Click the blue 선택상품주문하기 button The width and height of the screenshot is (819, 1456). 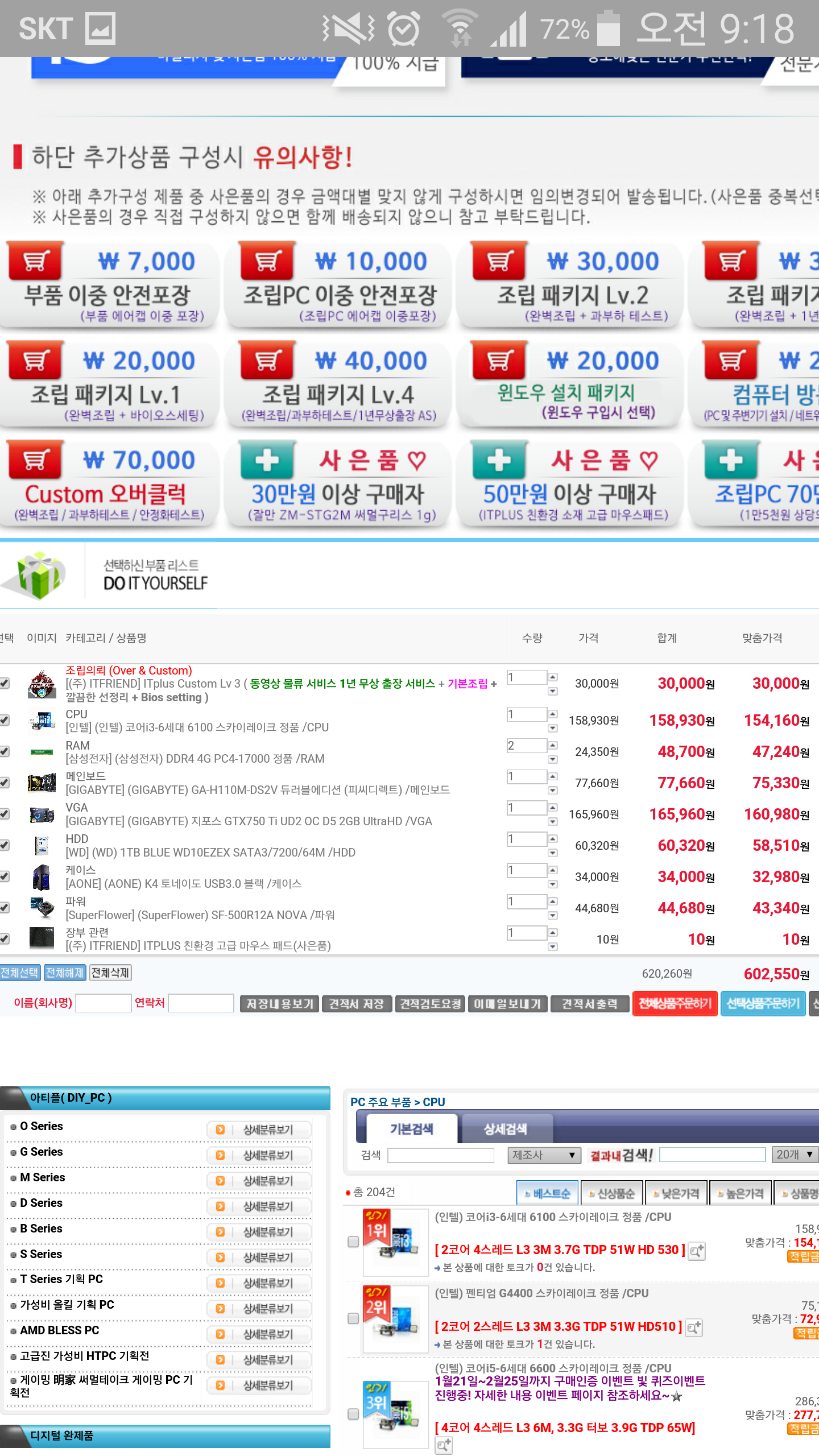point(763,1003)
